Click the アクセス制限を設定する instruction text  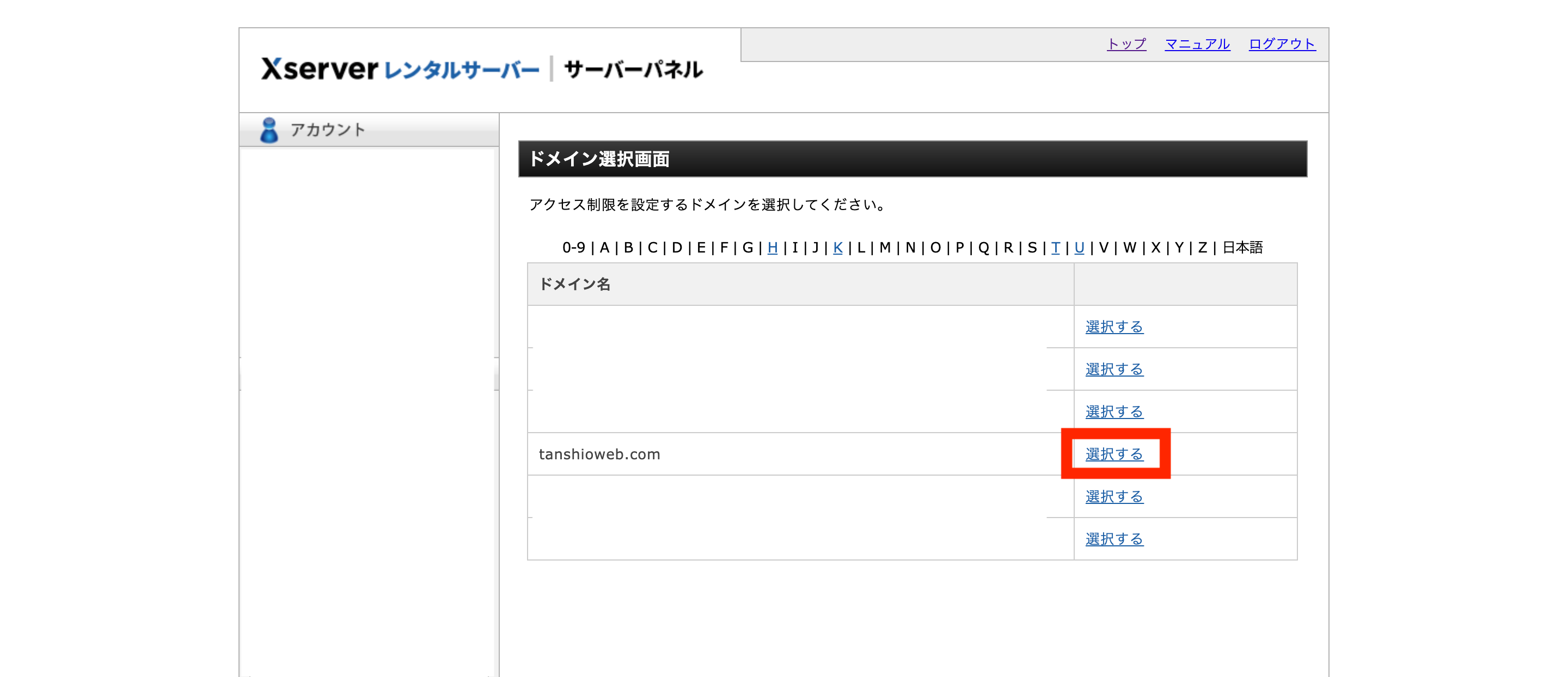pos(707,205)
